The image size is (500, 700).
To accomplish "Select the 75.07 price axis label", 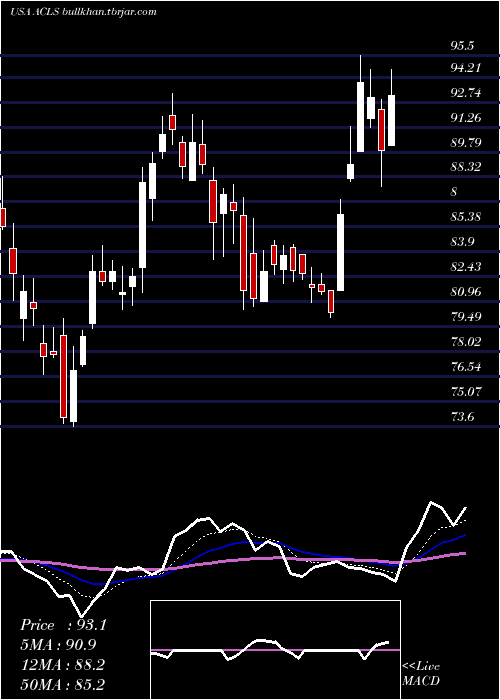I will point(466,392).
